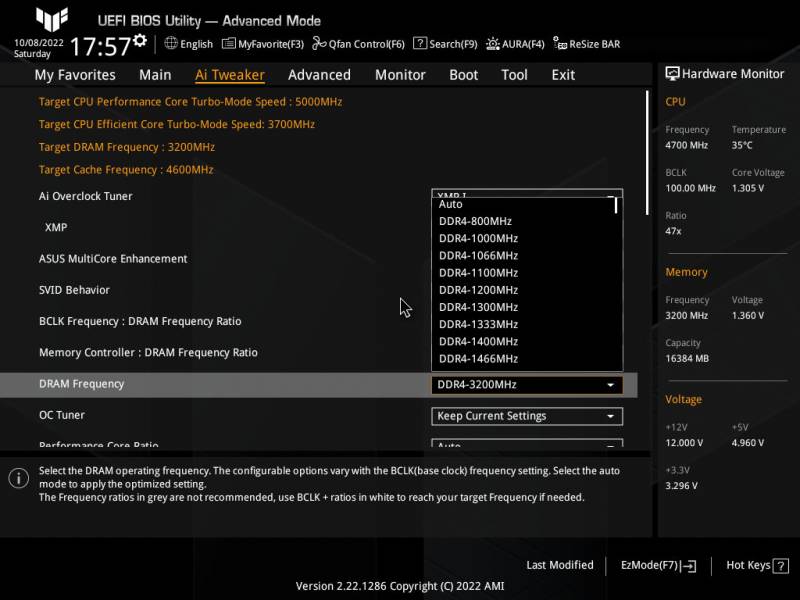Open the MyFavorite(F3) list icon
800x600 pixels.
click(229, 43)
